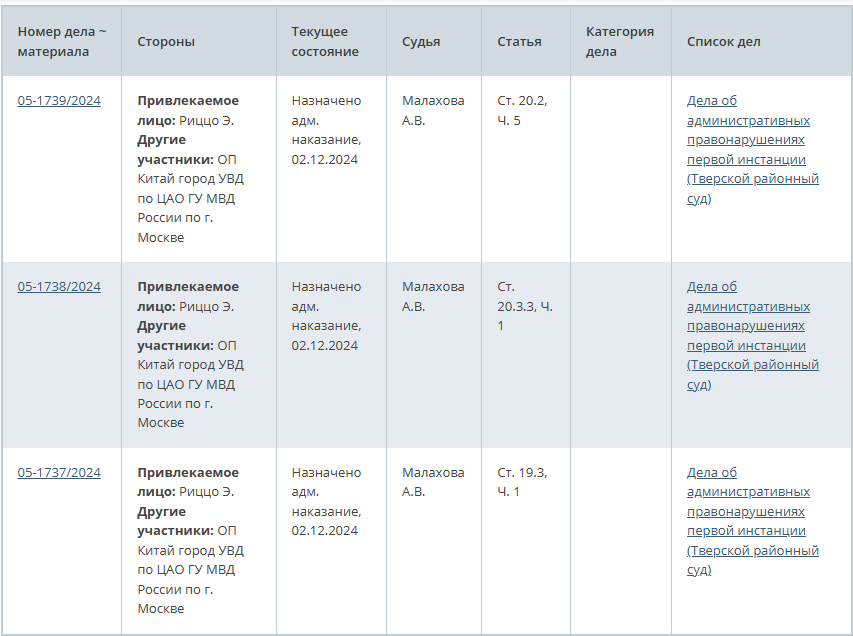
Task: Select the 'Ст. 20.3.3, Ч. 1' article cell
Action: click(x=524, y=306)
